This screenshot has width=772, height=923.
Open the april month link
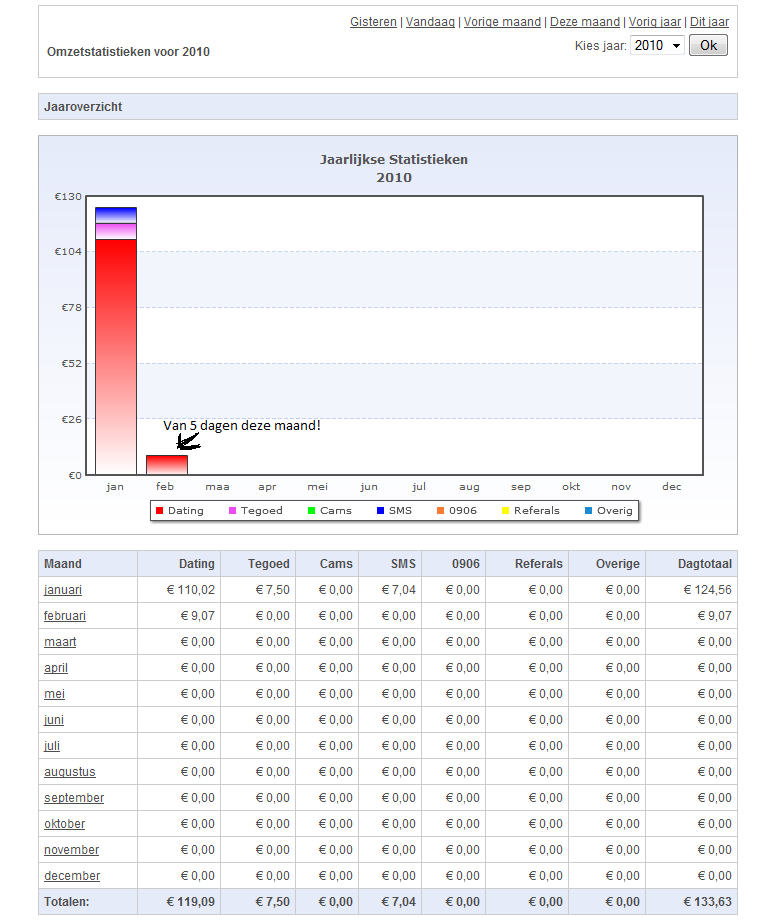[x=56, y=668]
